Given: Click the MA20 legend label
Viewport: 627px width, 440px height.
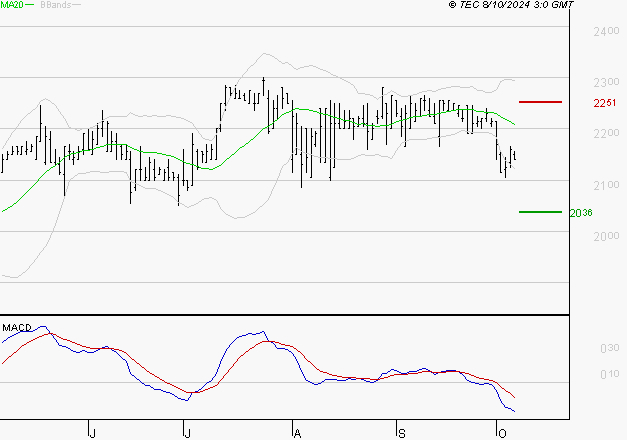Looking at the screenshot, I should pos(12,4).
